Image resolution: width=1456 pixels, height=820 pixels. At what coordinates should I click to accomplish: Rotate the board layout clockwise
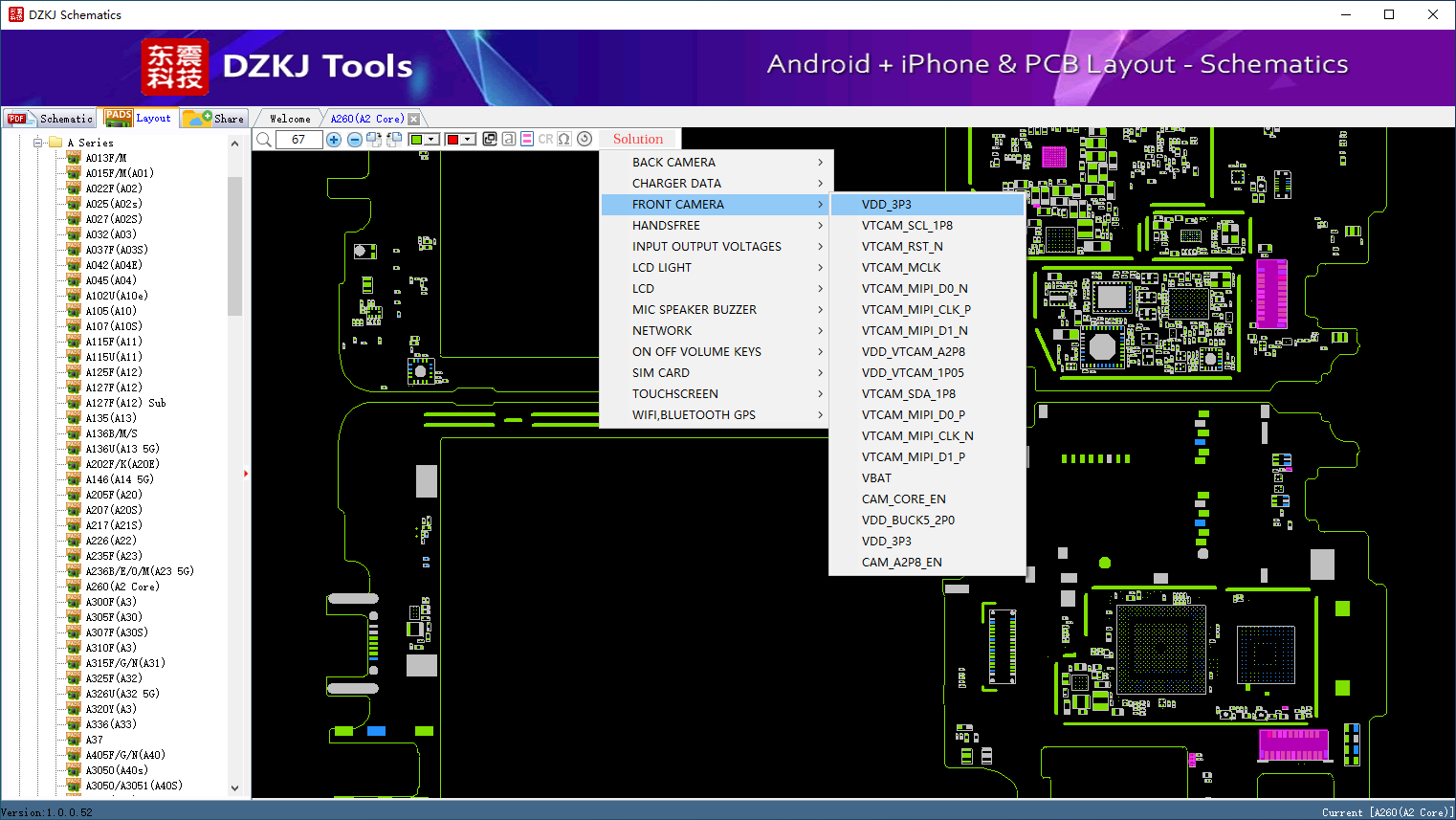(x=374, y=140)
